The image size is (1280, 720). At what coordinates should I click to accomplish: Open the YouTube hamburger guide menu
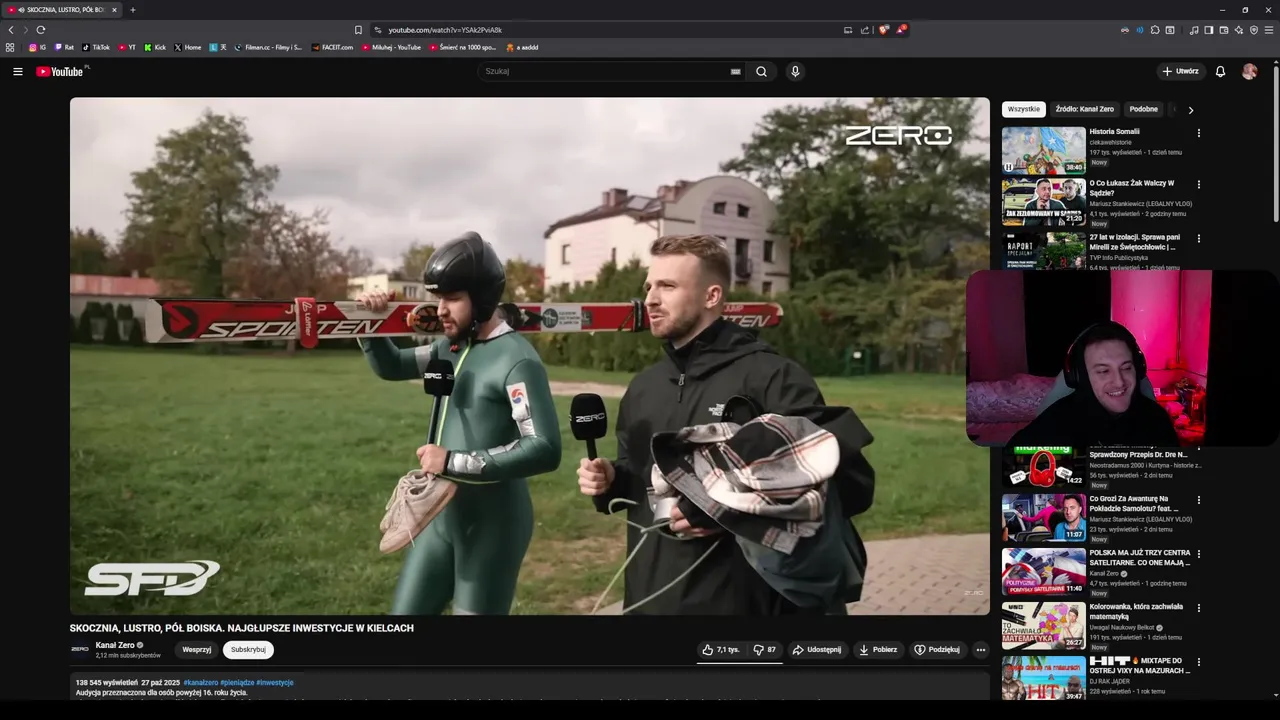17,71
